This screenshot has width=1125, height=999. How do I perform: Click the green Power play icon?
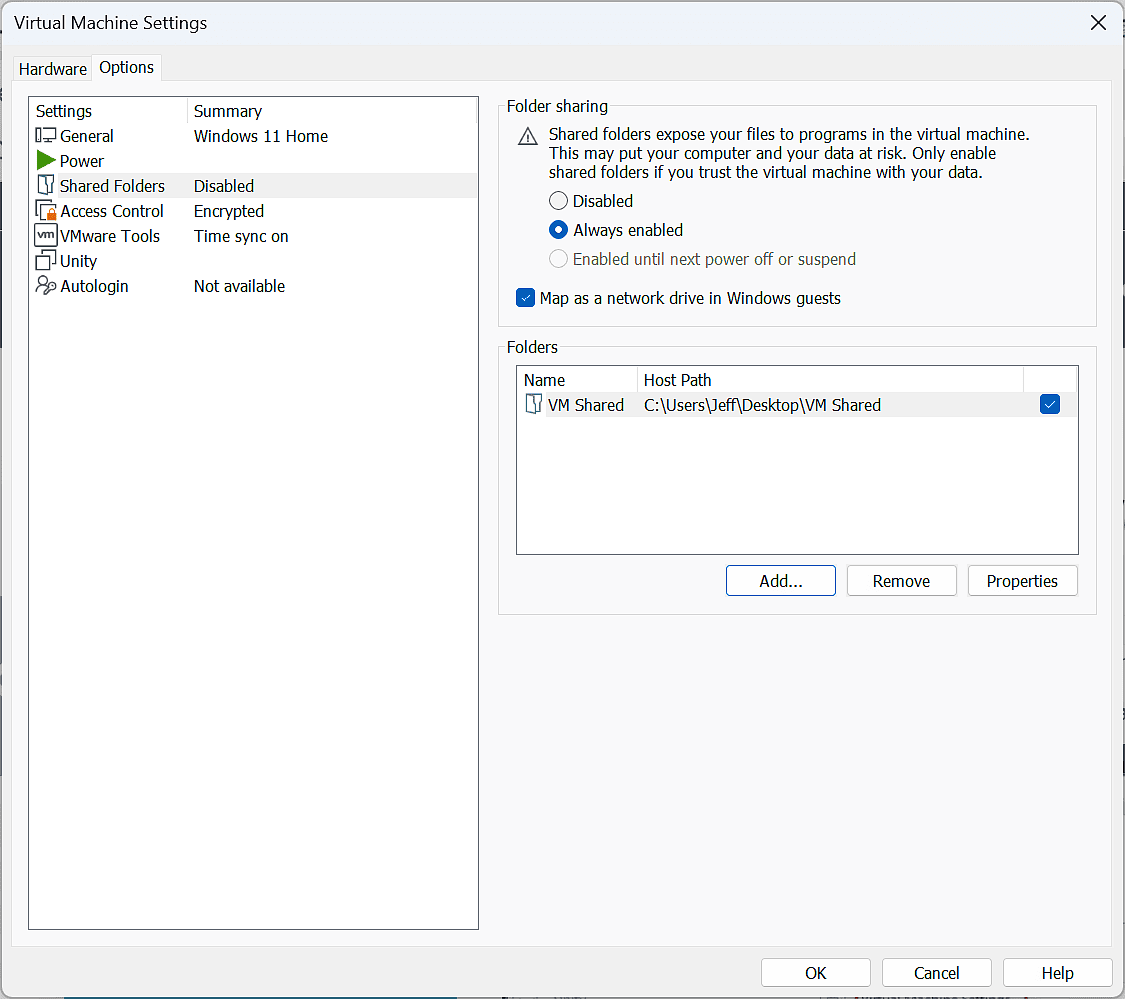coord(46,161)
